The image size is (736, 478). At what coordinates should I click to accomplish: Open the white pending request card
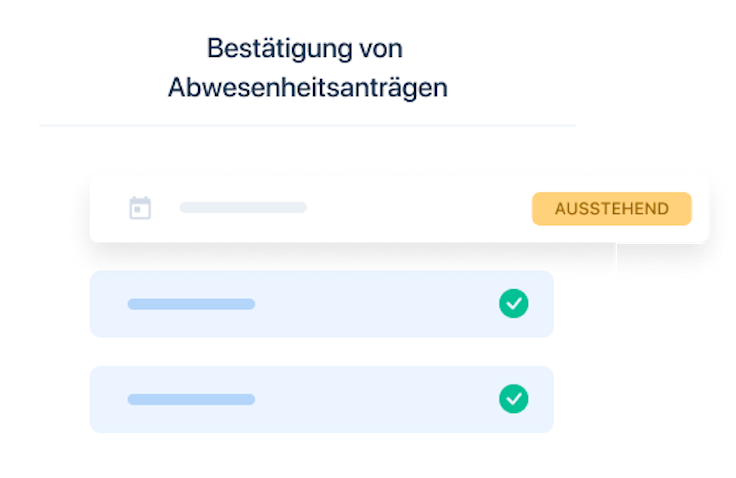(399, 209)
